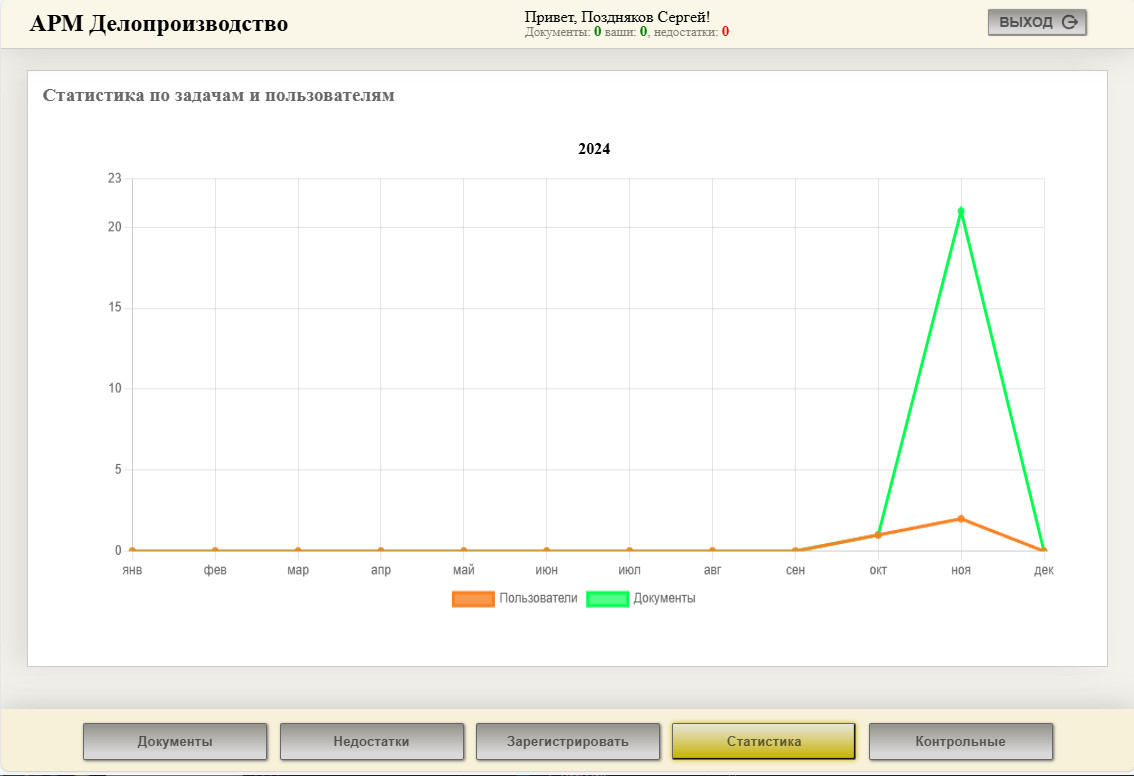Click the x-axis label июн

(547, 570)
